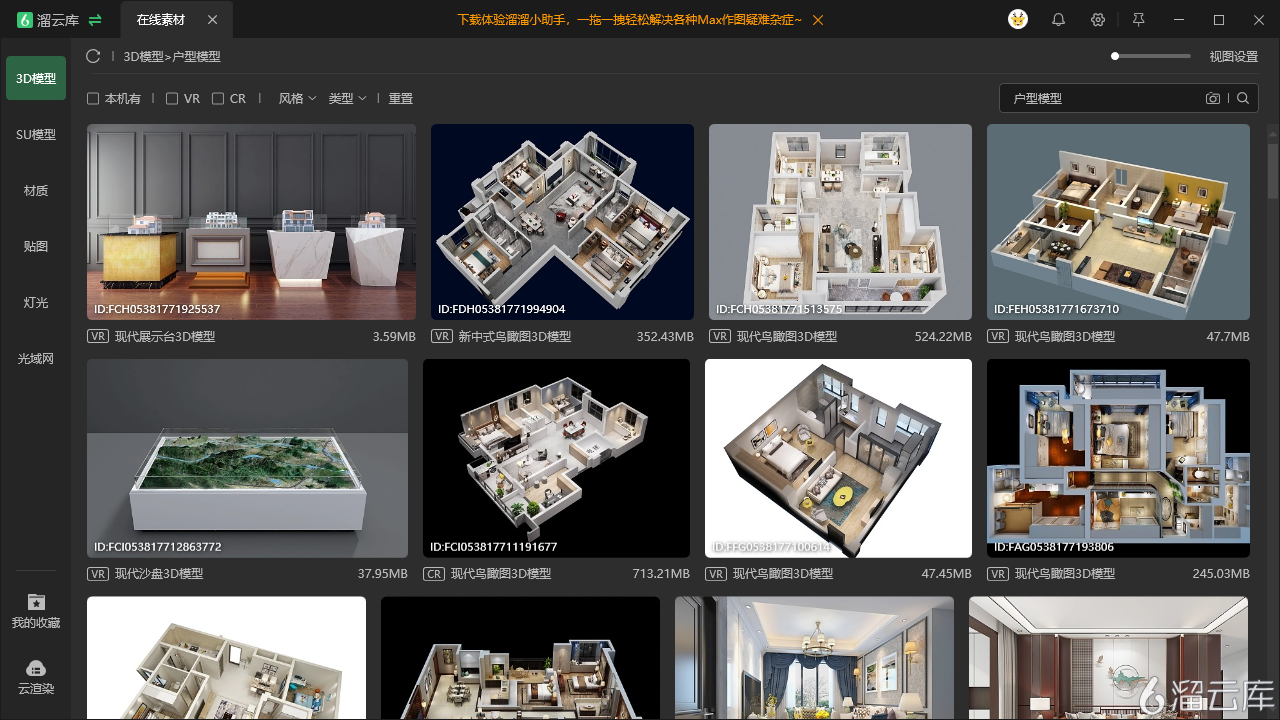
Task: Click the vertical scrollbar thumb at right
Action: pos(1273,170)
